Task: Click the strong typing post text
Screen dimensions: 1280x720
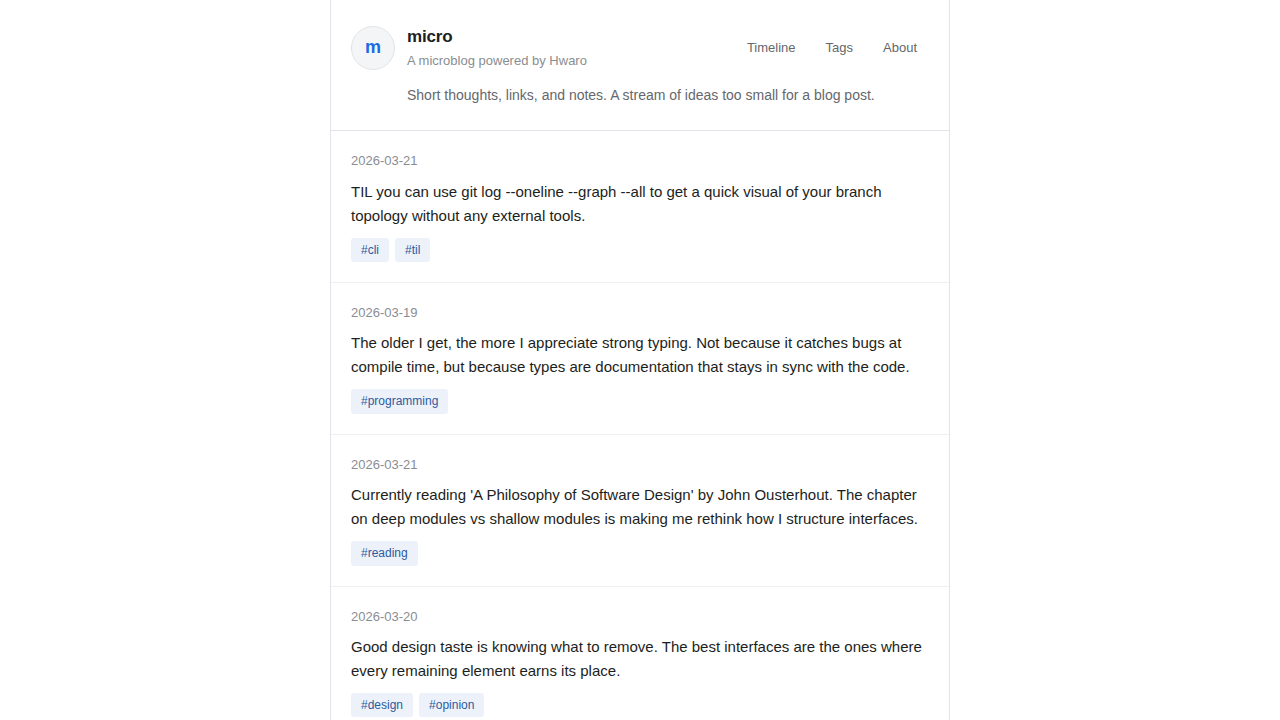Action: 630,355
